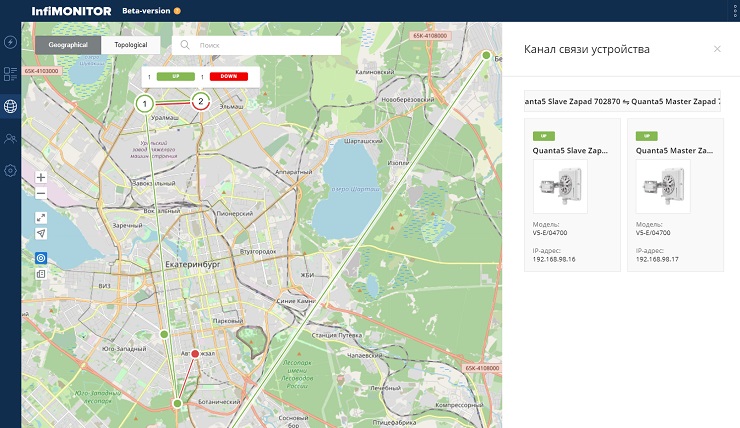Toggle the blue target circle map button
The image size is (740, 428).
41,258
